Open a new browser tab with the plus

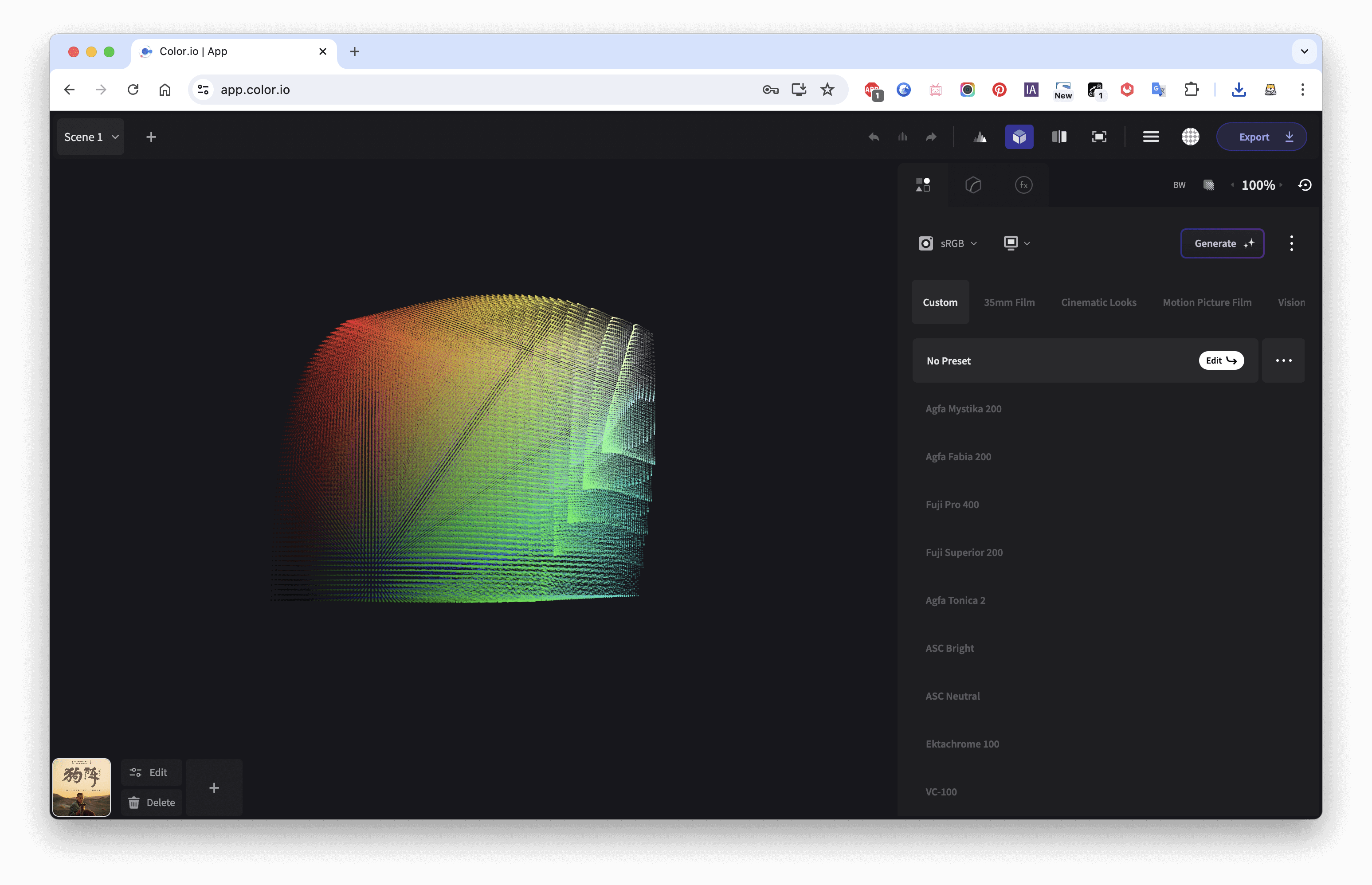pyautogui.click(x=355, y=51)
